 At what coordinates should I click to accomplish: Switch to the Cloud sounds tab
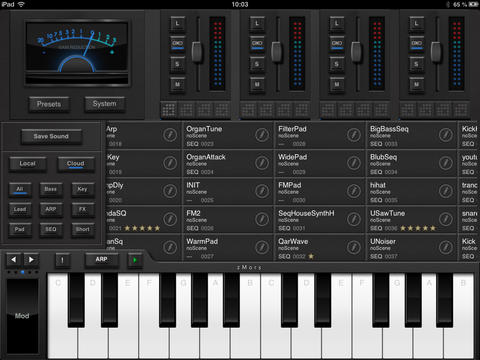click(x=76, y=164)
